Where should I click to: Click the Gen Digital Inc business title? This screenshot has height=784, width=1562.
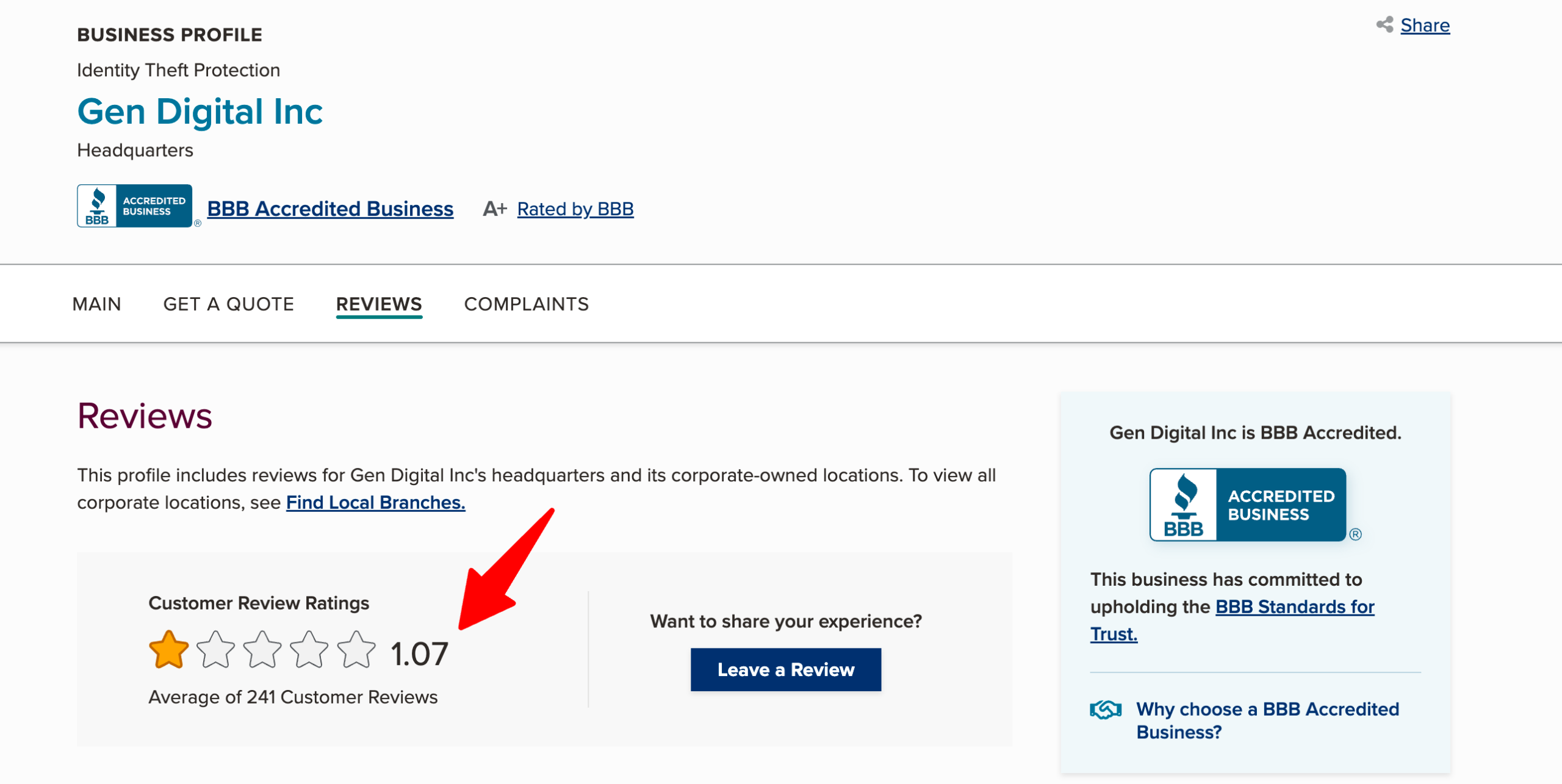coord(200,112)
